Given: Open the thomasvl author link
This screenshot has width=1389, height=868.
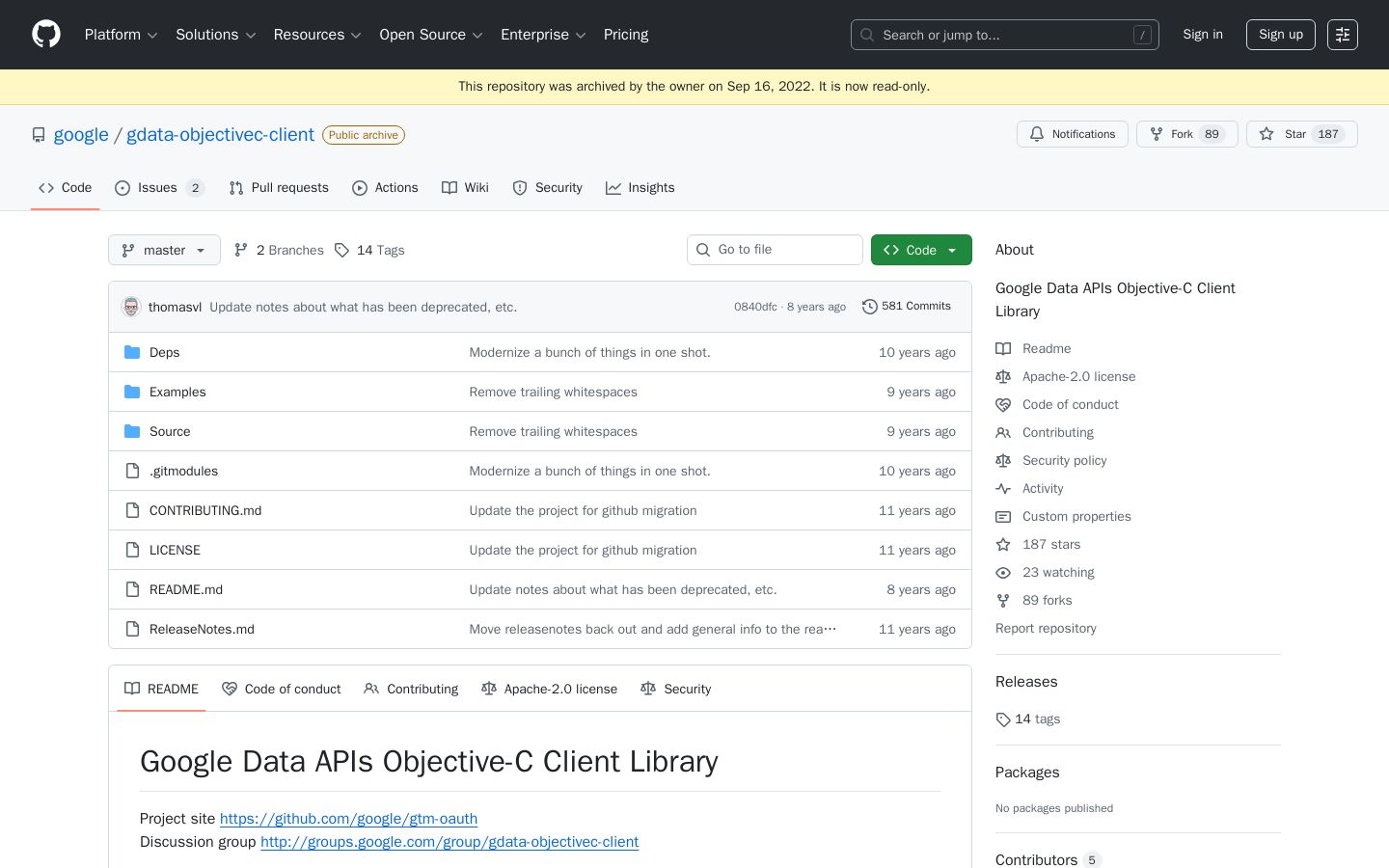Looking at the screenshot, I should point(175,307).
